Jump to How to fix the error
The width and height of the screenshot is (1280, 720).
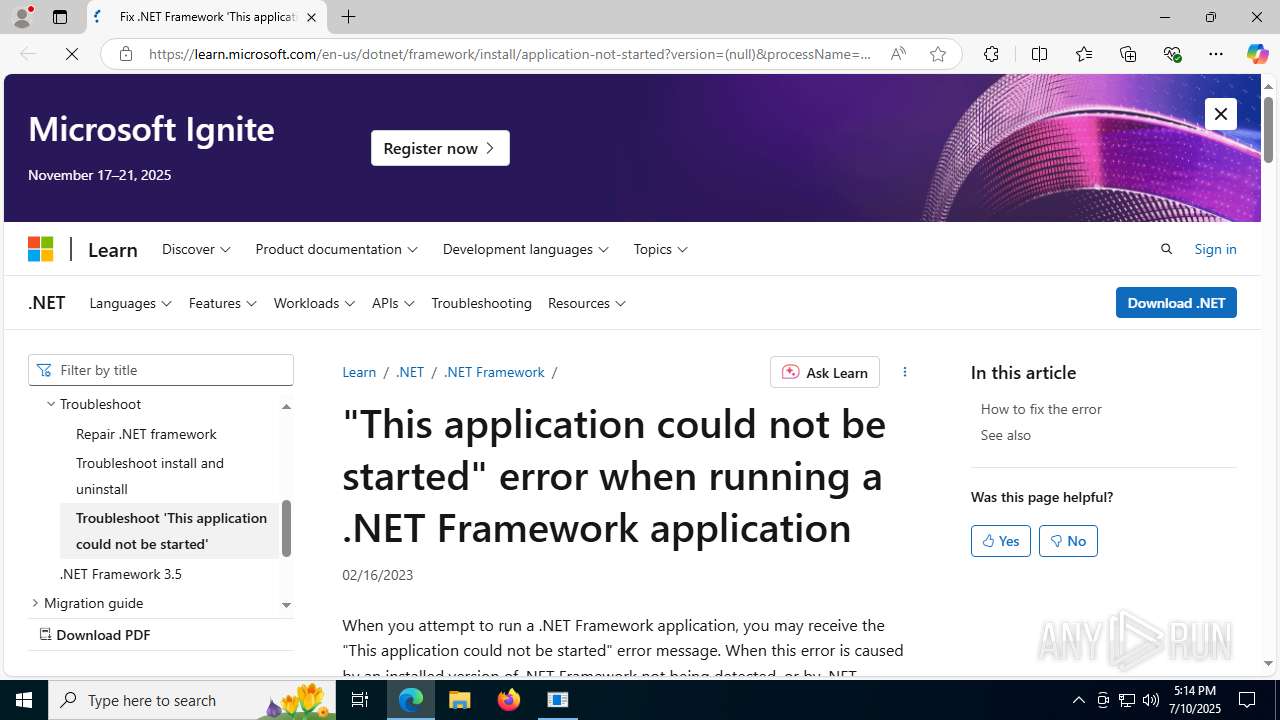[1041, 409]
